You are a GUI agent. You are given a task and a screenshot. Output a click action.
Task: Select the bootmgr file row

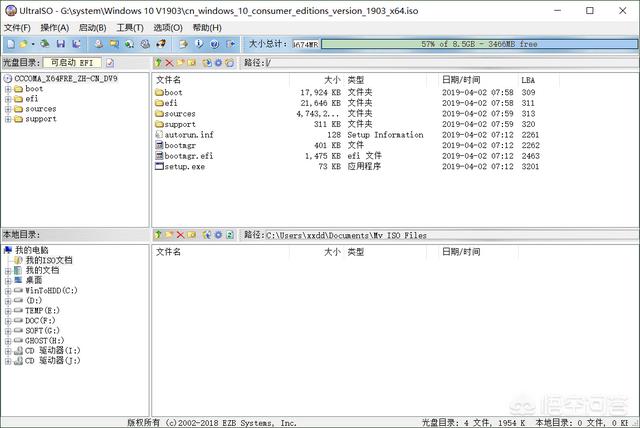(x=347, y=145)
